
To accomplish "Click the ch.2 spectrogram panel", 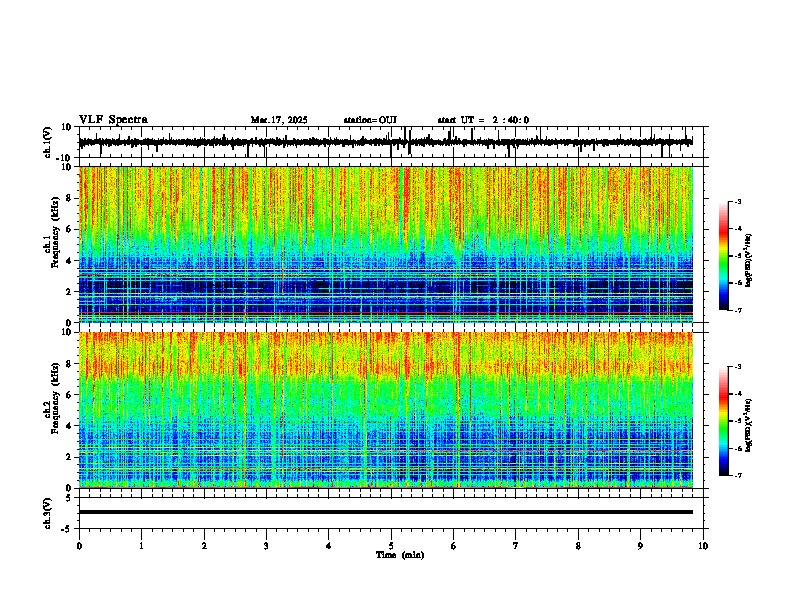I will [x=385, y=410].
